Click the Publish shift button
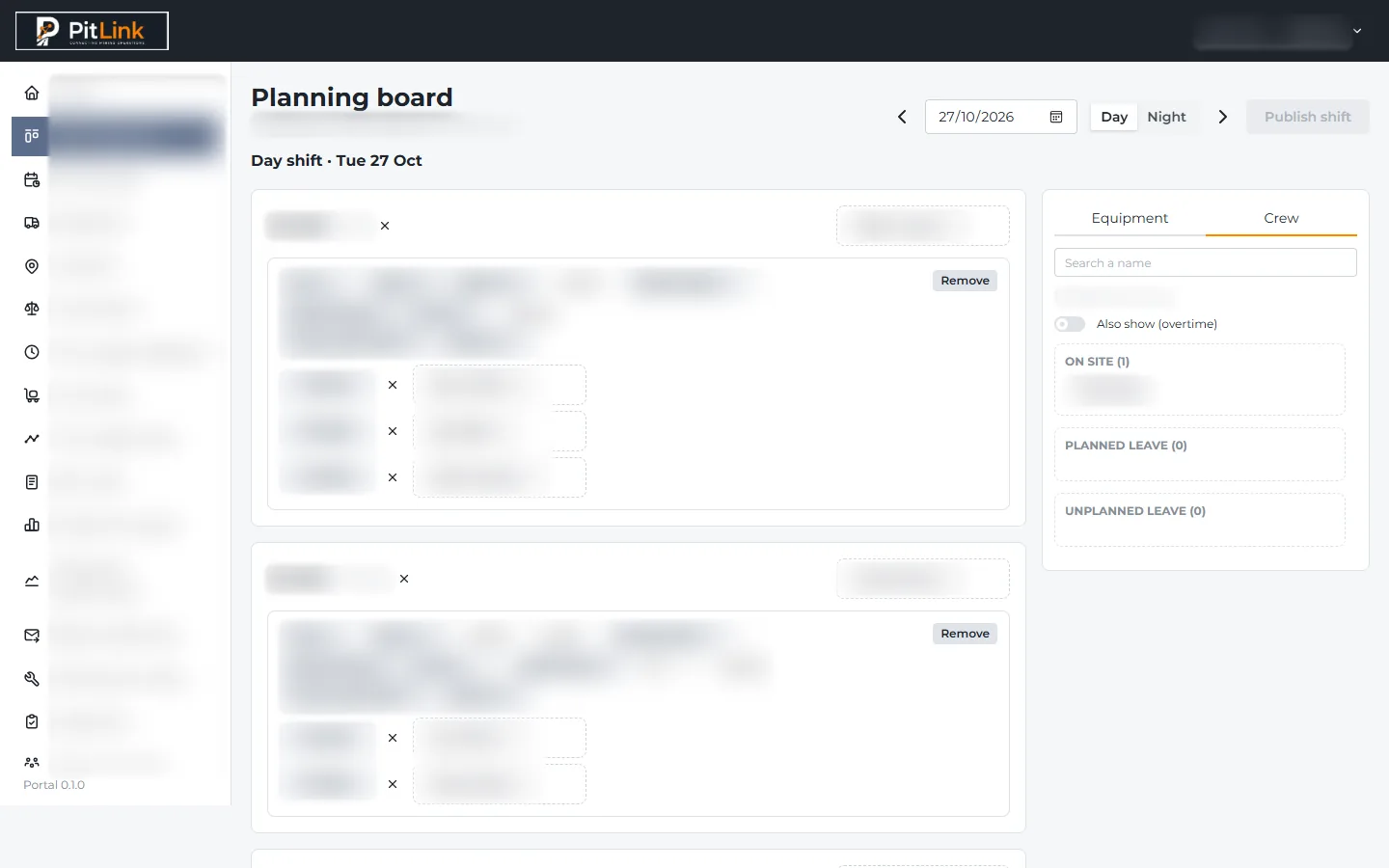Viewport: 1389px width, 868px height. point(1307,117)
